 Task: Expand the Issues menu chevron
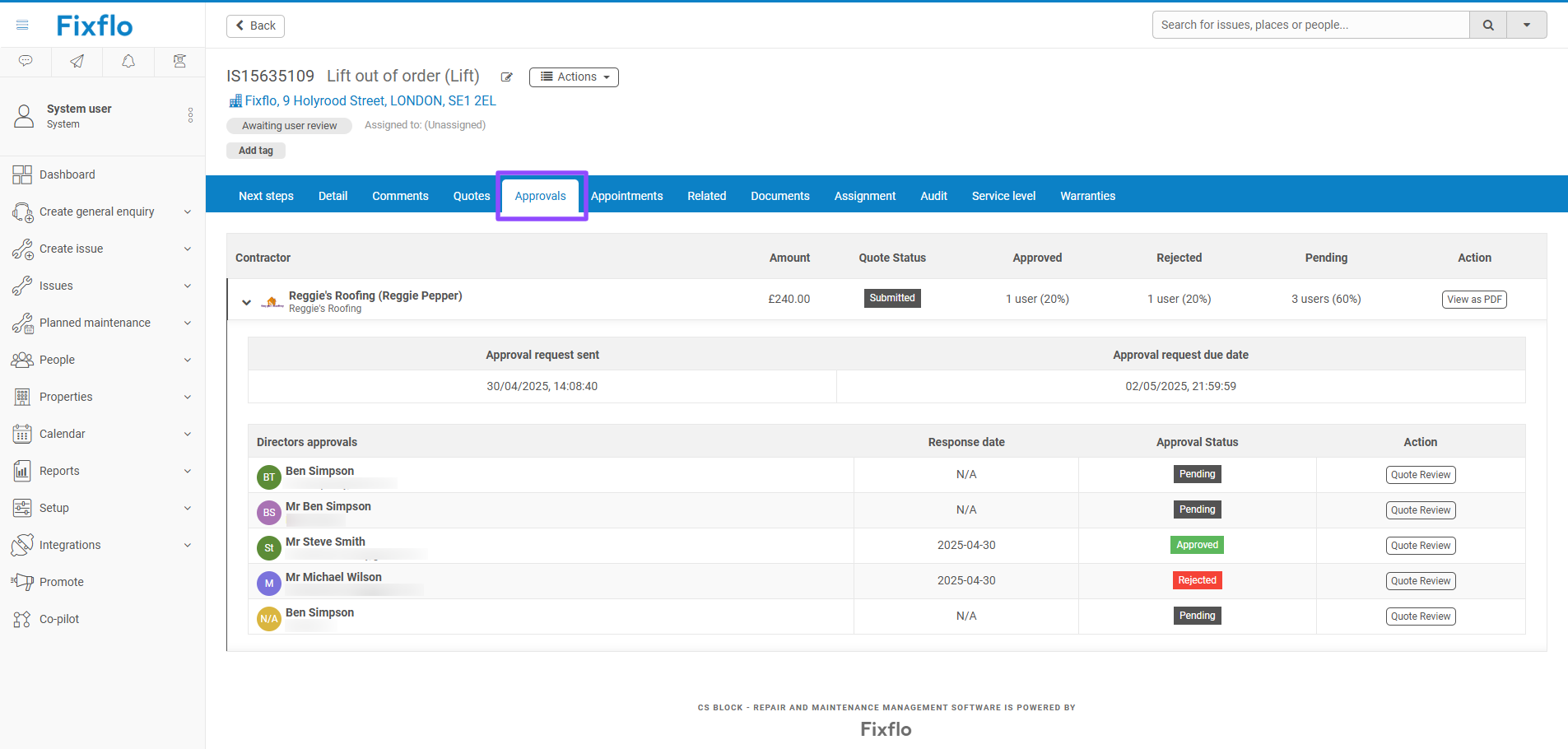tap(188, 286)
